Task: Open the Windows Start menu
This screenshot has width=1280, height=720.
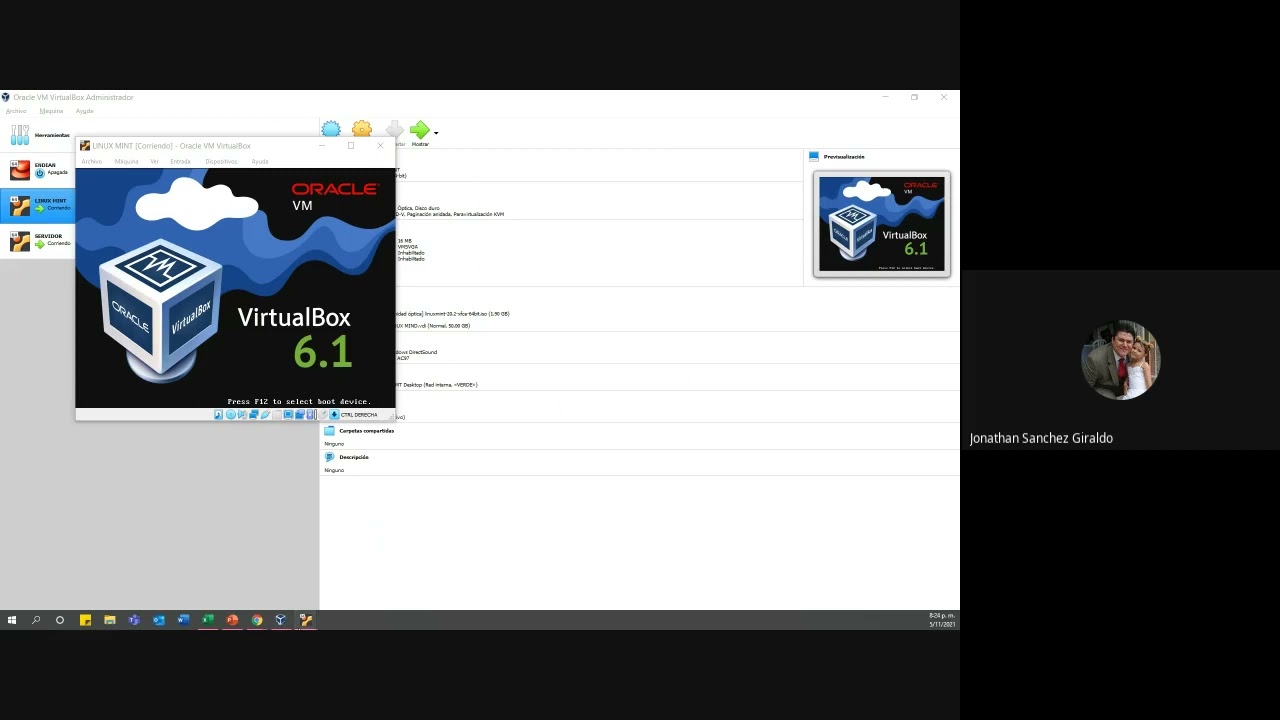Action: (x=12, y=620)
